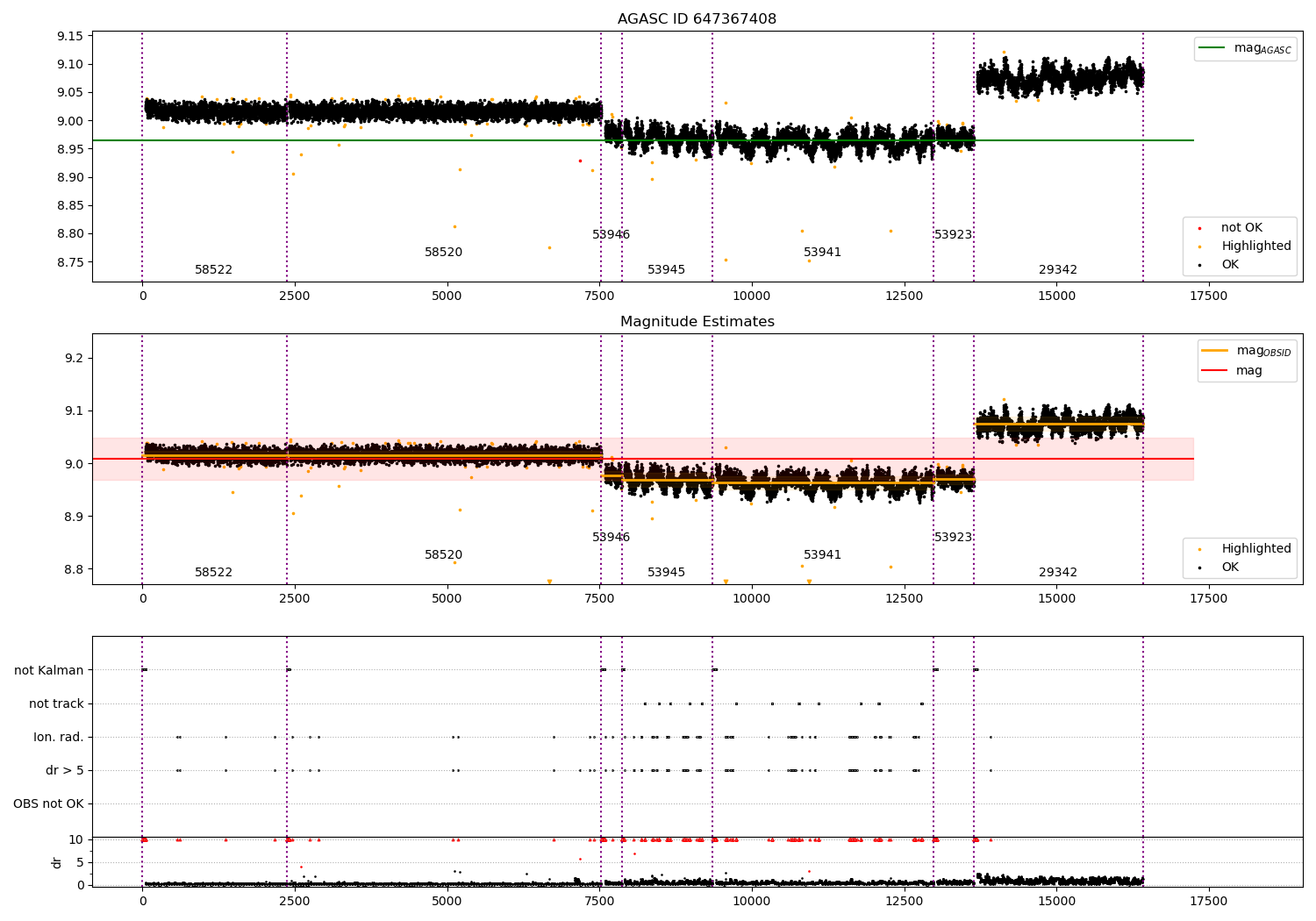Click the 'Ion. rad.' axis label
Viewport: 1316px width, 921px height.
point(59,737)
